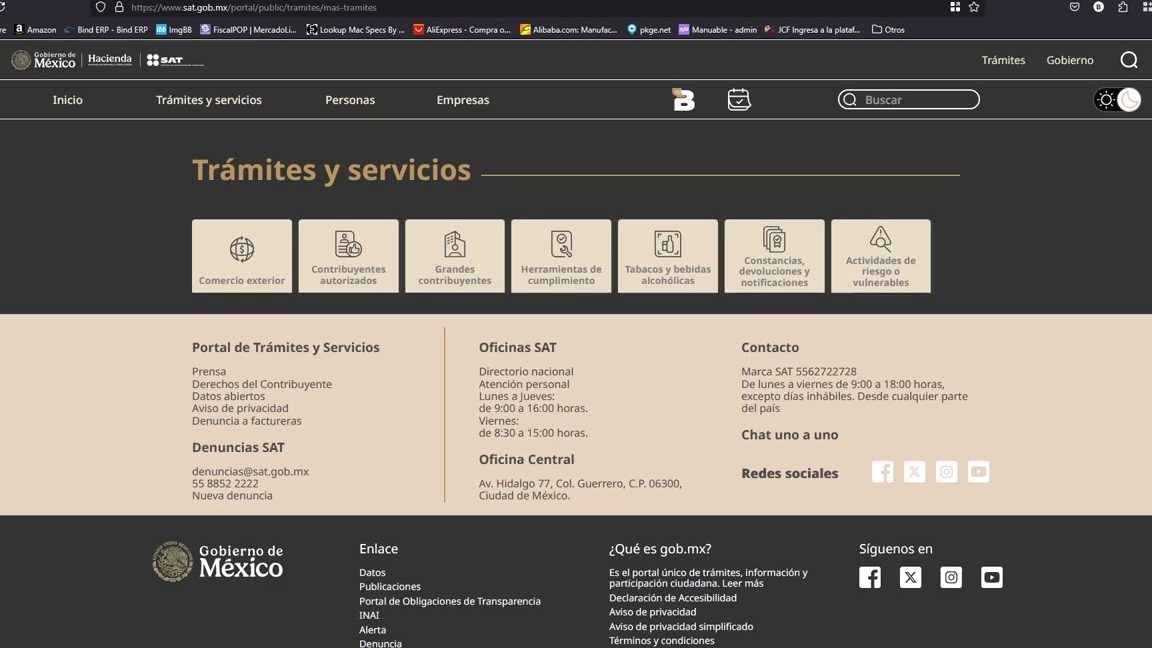This screenshot has width=1152, height=648.
Task: Expand the Personas navigation menu
Action: click(350, 100)
